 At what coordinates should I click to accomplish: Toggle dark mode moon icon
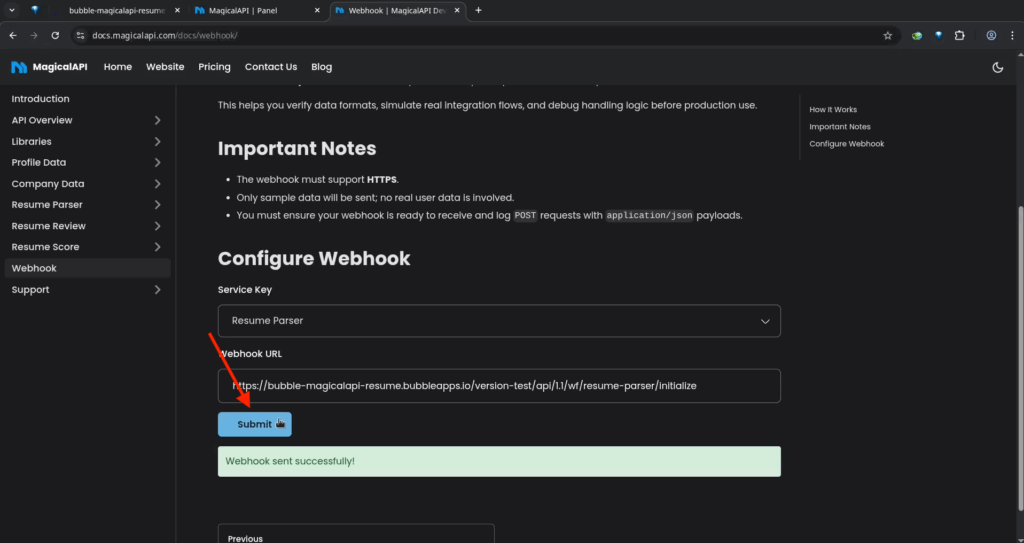point(997,67)
